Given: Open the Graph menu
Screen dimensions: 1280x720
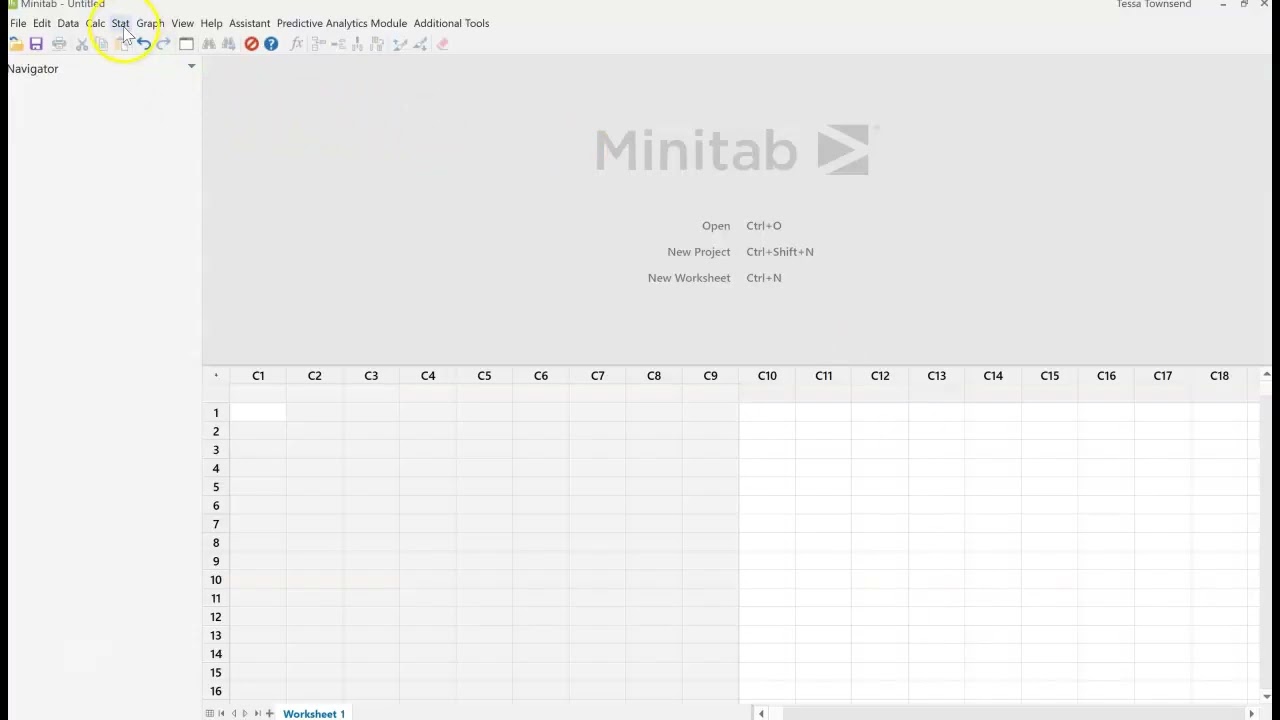Looking at the screenshot, I should pos(150,23).
